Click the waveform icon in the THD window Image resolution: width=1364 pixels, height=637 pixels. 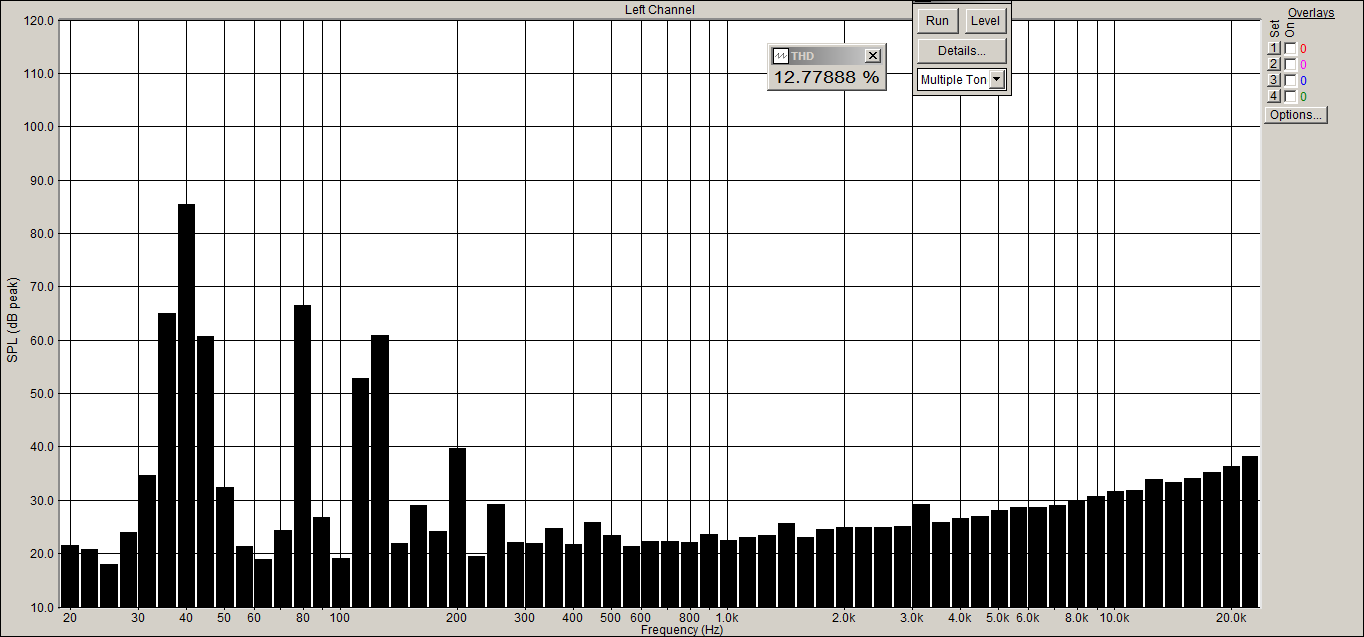tap(781, 56)
